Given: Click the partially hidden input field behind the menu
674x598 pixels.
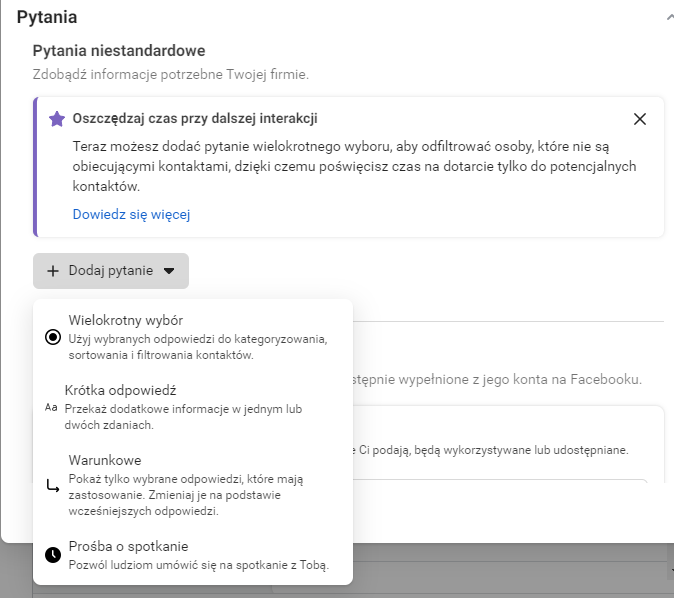Looking at the screenshot, I should pyautogui.click(x=500, y=490).
